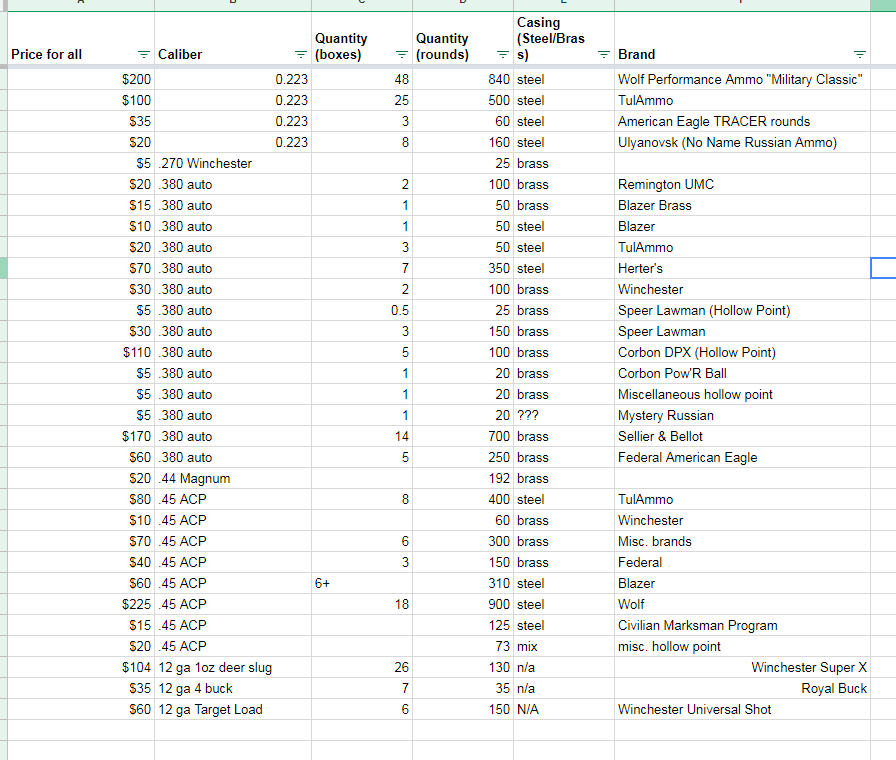This screenshot has width=896, height=760.
Task: Select the $170 price cell
Action: pyautogui.click(x=81, y=437)
